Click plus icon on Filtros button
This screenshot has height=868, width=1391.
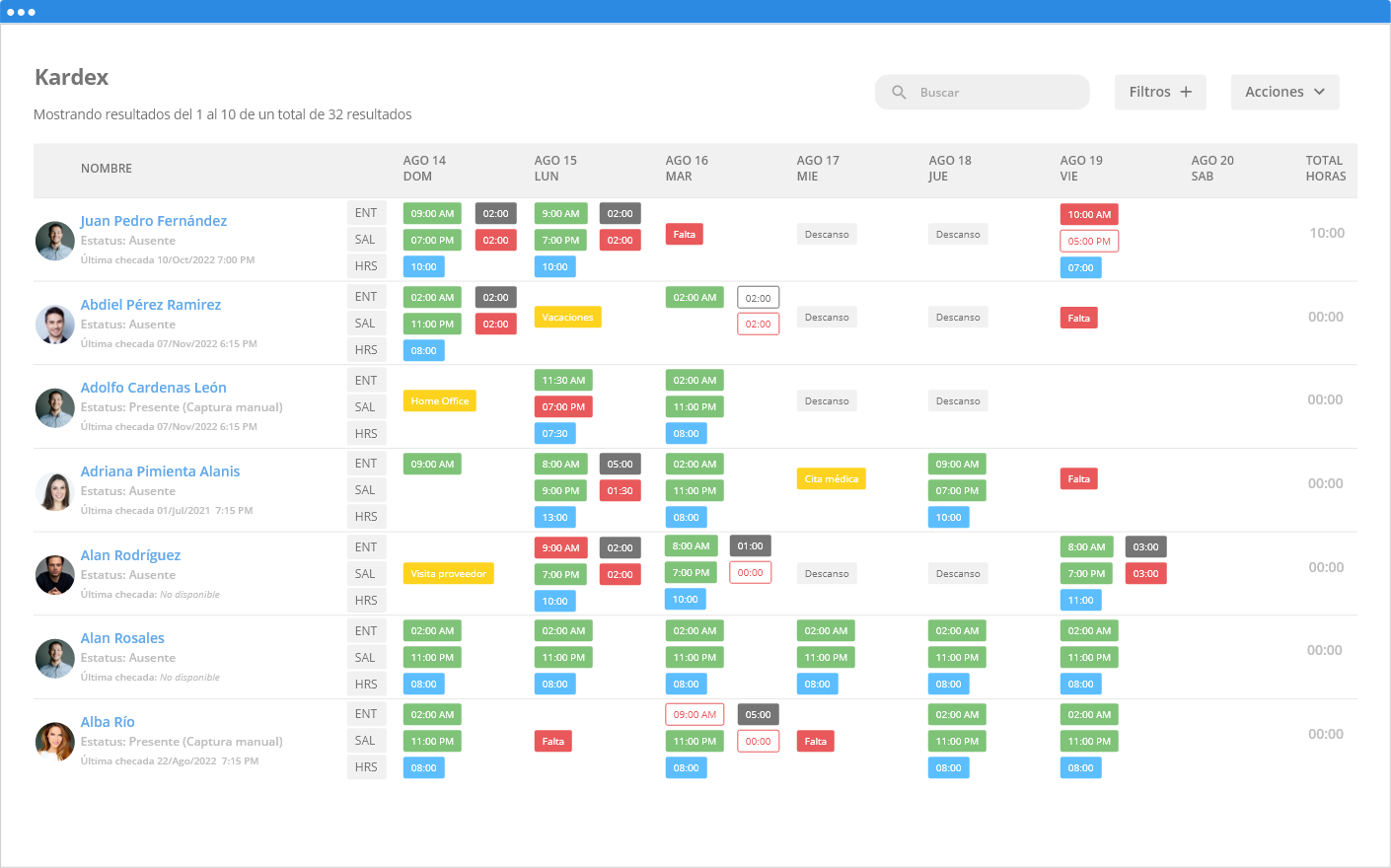coord(1186,92)
